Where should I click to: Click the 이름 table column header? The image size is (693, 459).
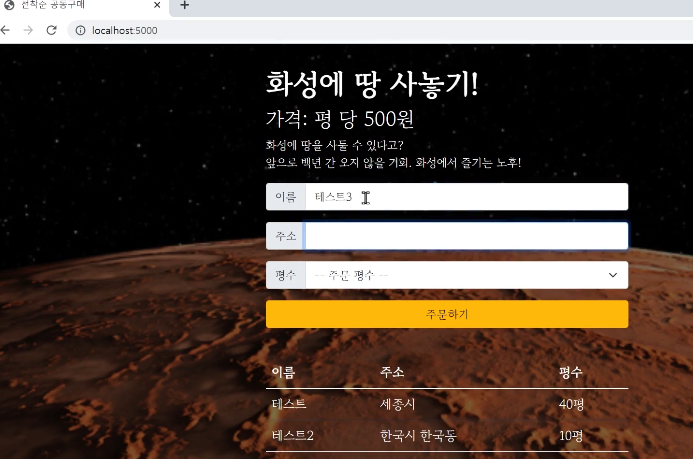point(283,372)
